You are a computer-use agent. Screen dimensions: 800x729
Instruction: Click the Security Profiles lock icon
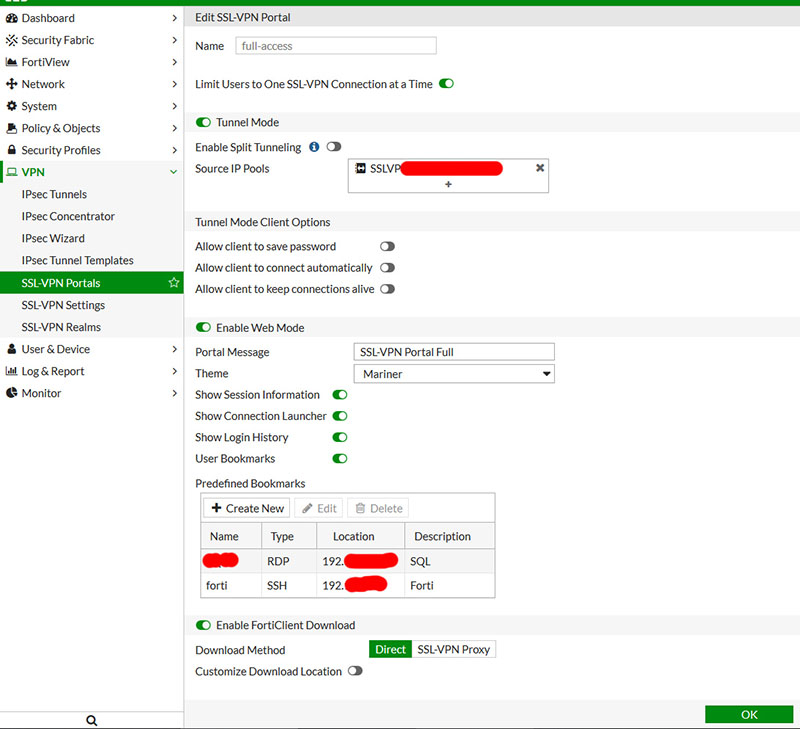tap(11, 150)
